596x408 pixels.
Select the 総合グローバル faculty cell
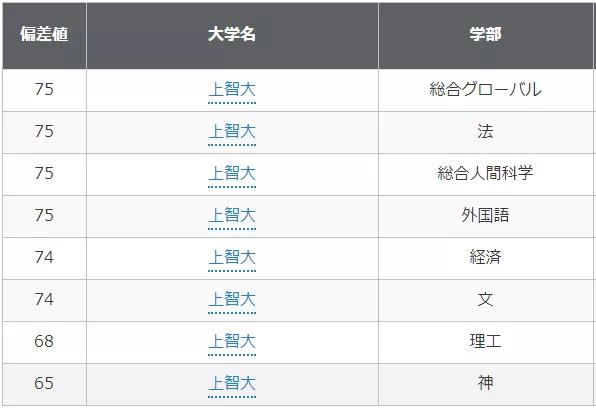485,90
